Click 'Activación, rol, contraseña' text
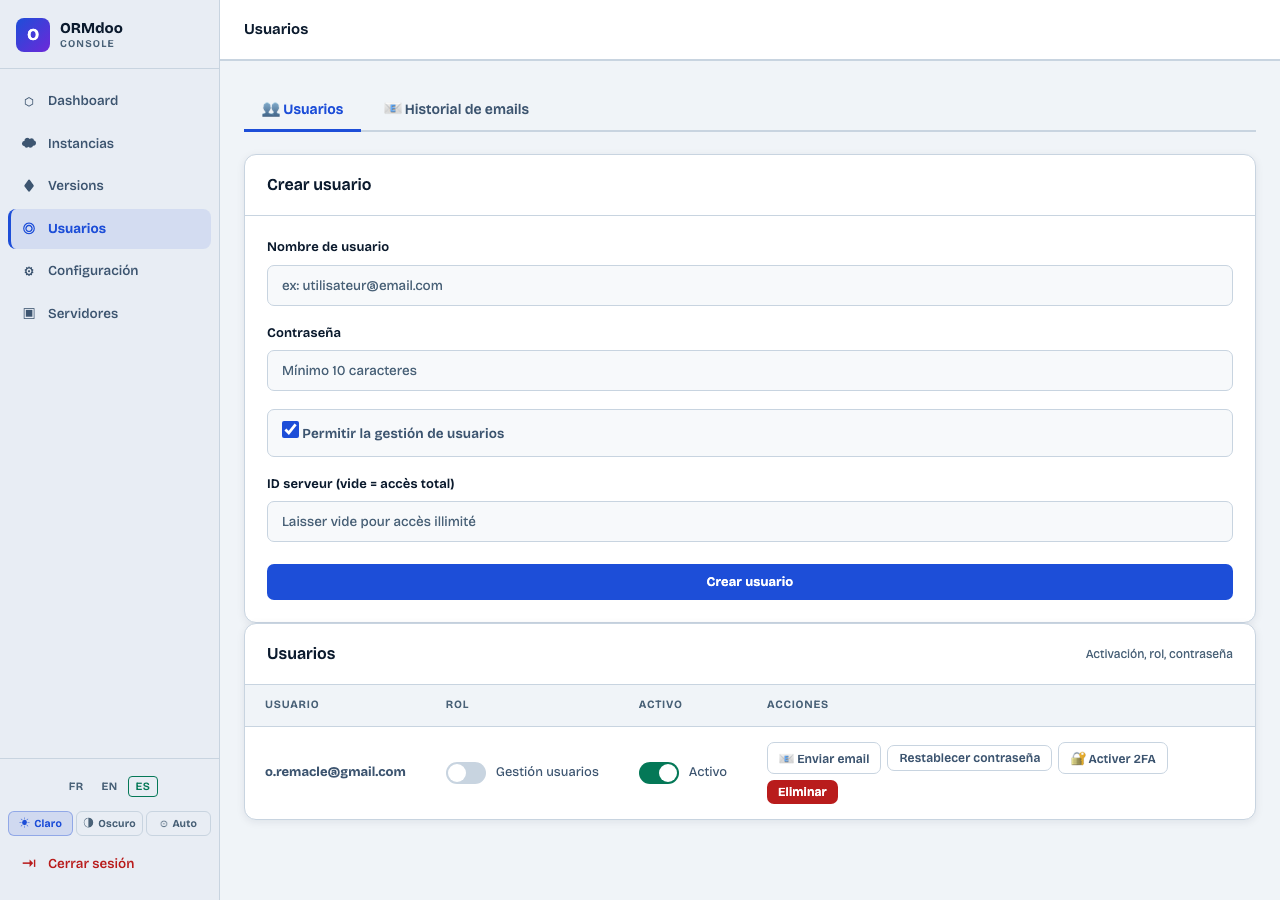This screenshot has height=900, width=1280. [1159, 654]
